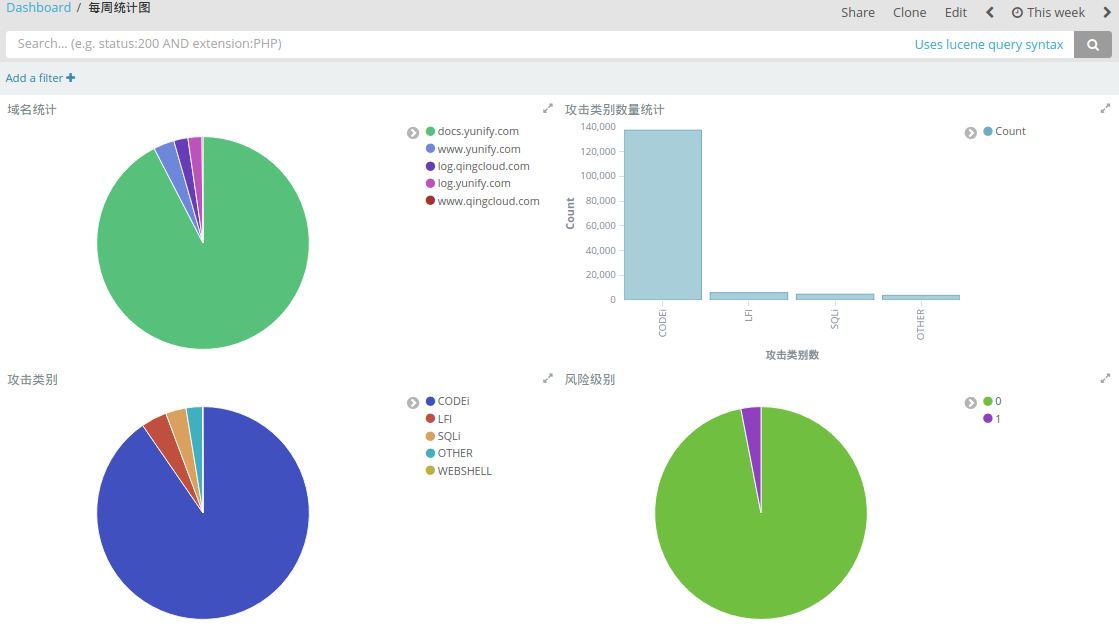1119x637 pixels.
Task: Click the plus icon to add filter
Action: [x=71, y=78]
